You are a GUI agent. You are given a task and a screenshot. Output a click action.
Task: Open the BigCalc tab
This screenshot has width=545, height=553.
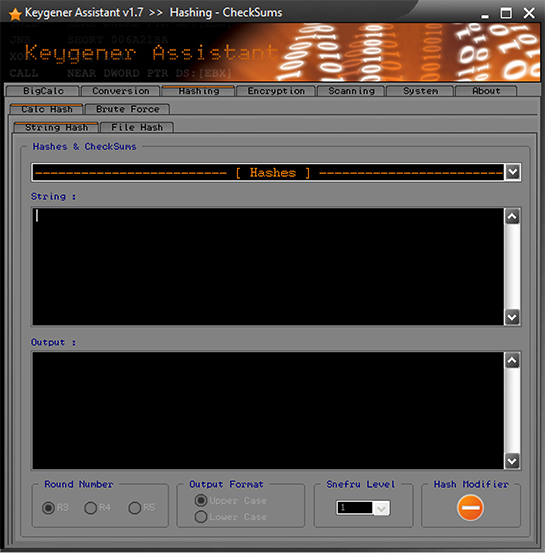pyautogui.click(x=43, y=91)
